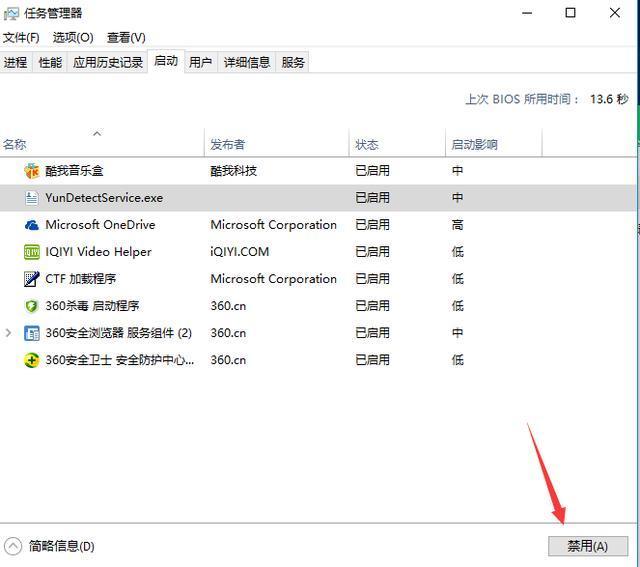Screen dimensions: 640x567
Task: Click 已启用 status in IQIYI row
Action: pos(372,252)
